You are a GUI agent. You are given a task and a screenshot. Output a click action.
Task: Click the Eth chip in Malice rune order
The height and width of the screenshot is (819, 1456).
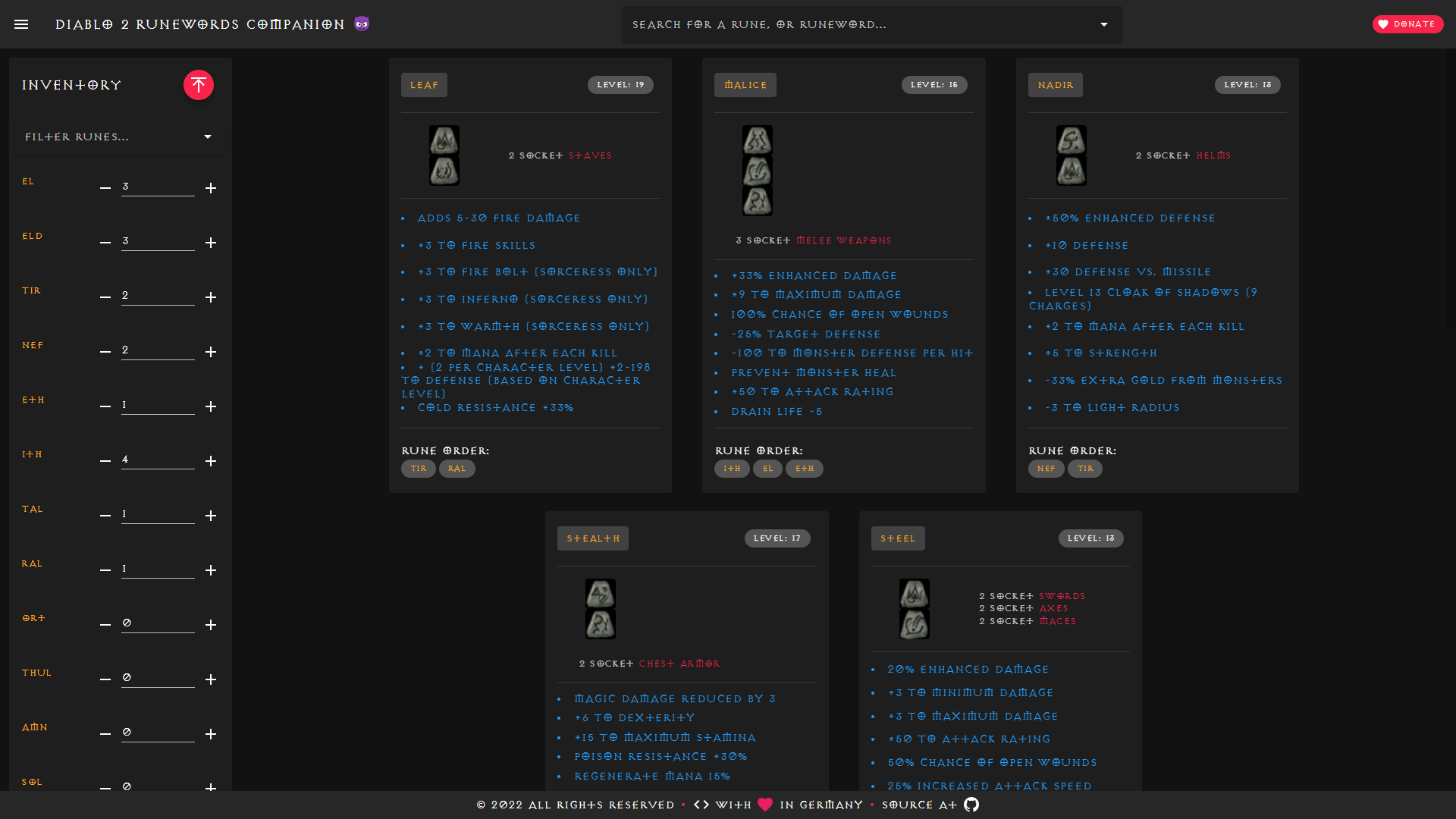tap(805, 469)
